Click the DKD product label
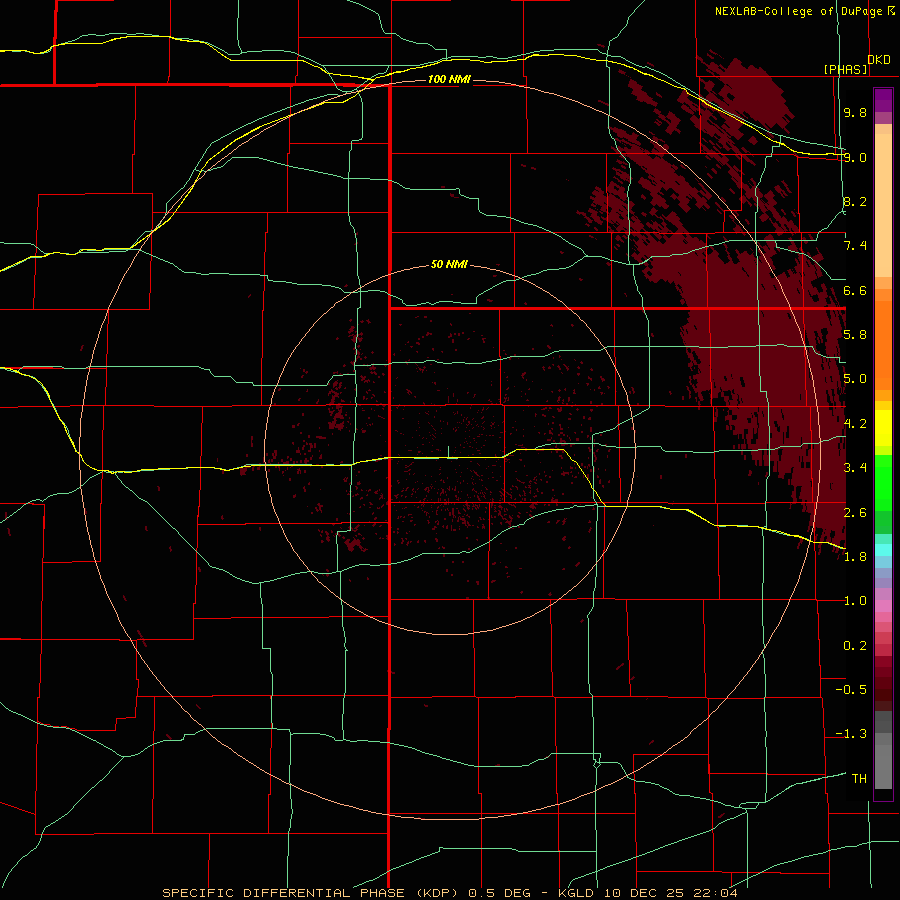This screenshot has width=900, height=900. point(879,60)
